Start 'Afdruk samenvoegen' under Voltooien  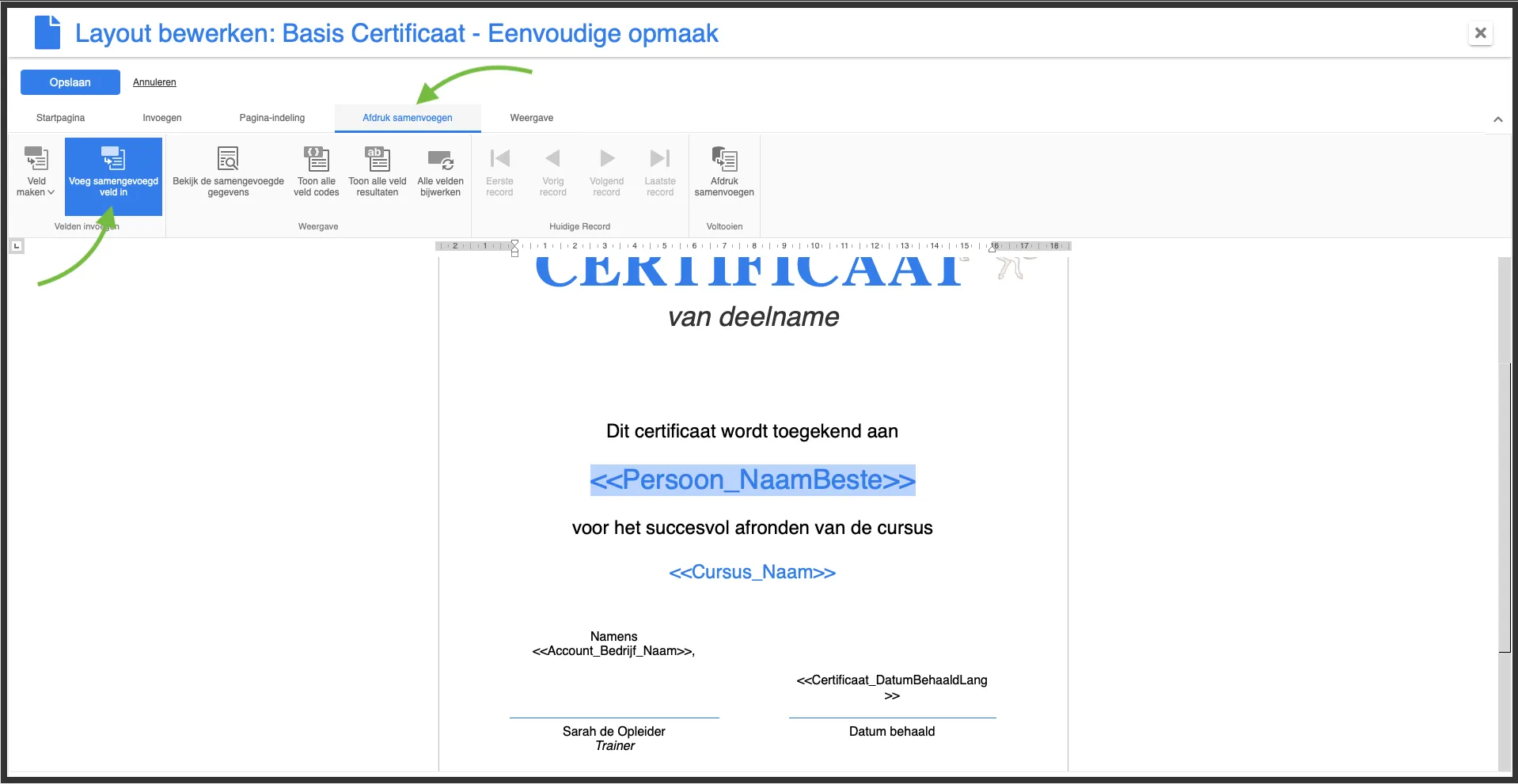pyautogui.click(x=724, y=170)
